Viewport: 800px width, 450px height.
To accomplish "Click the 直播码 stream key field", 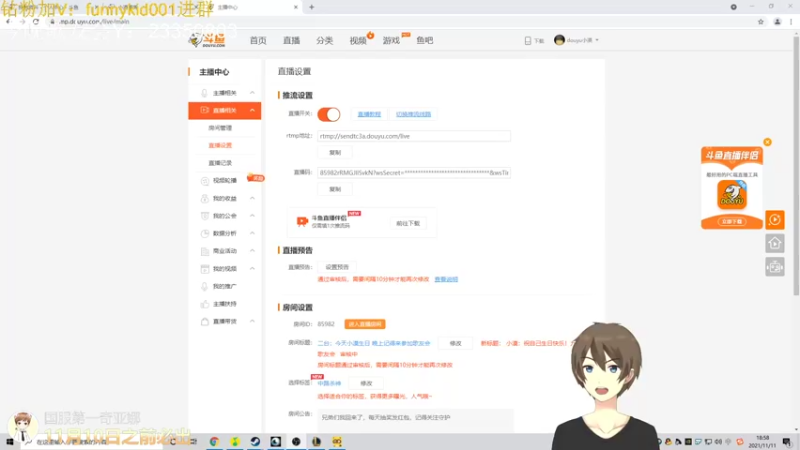I will pos(414,173).
